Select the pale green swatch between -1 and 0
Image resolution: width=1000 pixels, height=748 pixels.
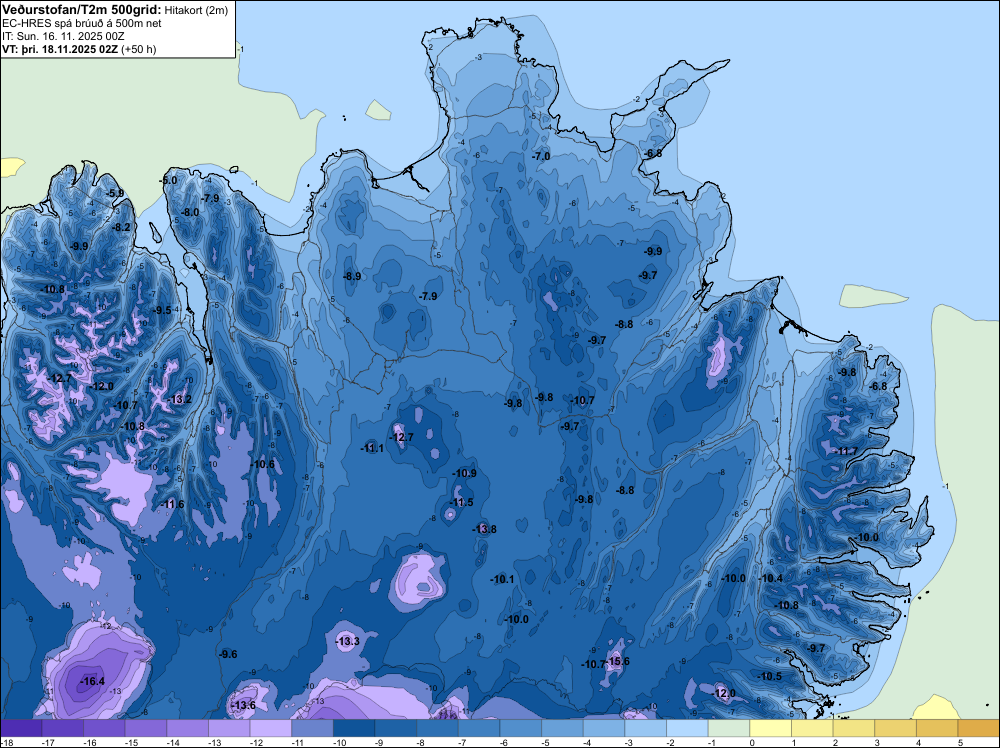pyautogui.click(x=729, y=728)
